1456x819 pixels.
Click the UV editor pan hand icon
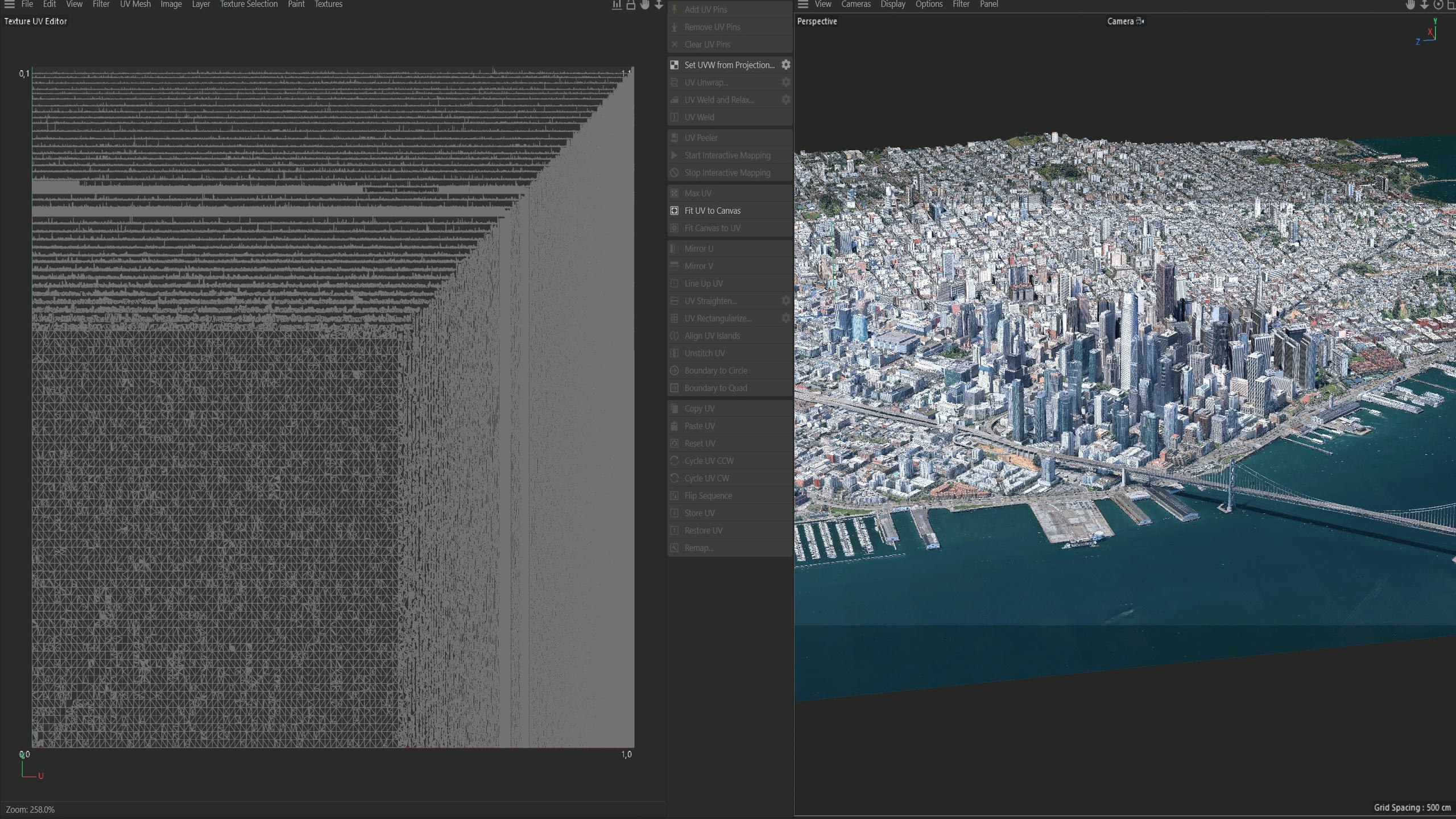[645, 5]
